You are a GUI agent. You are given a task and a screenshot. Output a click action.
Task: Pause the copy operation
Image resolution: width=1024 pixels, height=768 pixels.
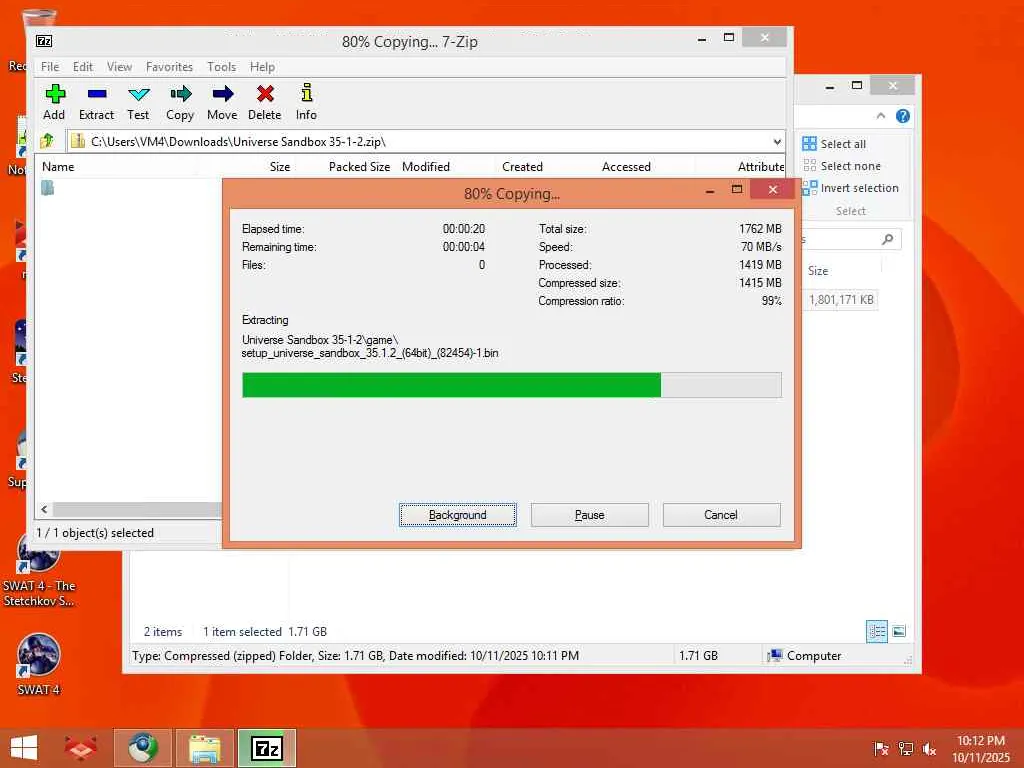pyautogui.click(x=590, y=515)
